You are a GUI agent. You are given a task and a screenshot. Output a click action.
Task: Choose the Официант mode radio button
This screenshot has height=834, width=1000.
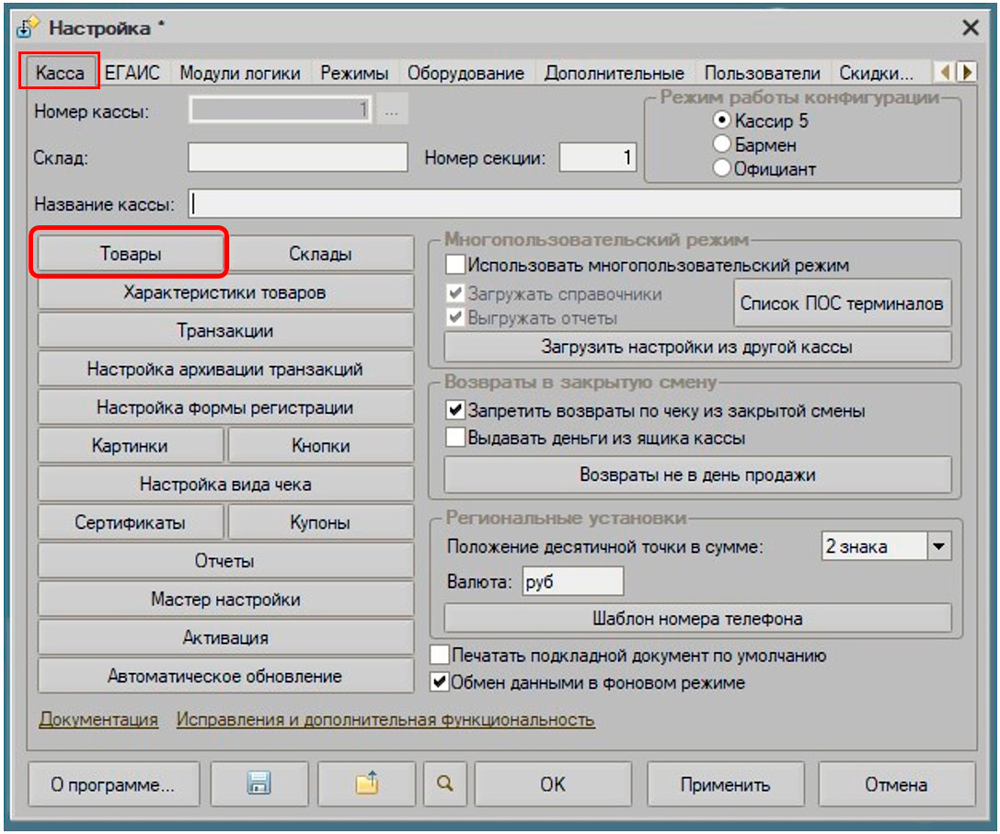click(722, 169)
